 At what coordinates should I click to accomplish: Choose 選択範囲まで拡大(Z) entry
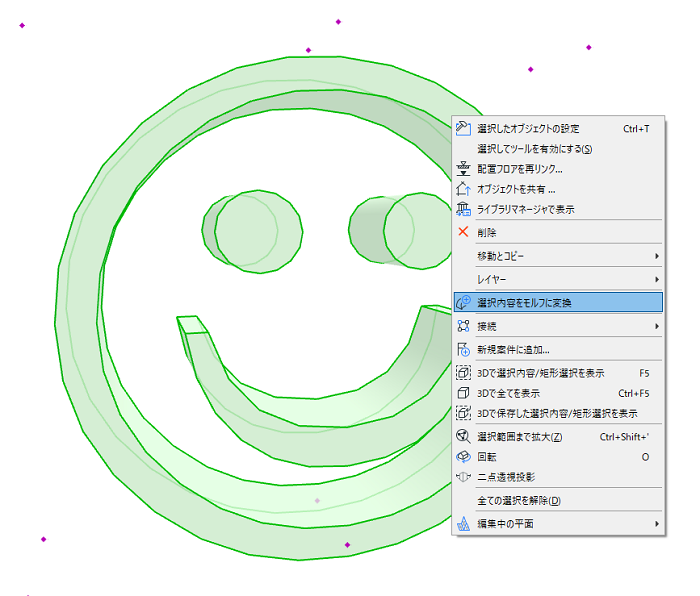point(558,437)
